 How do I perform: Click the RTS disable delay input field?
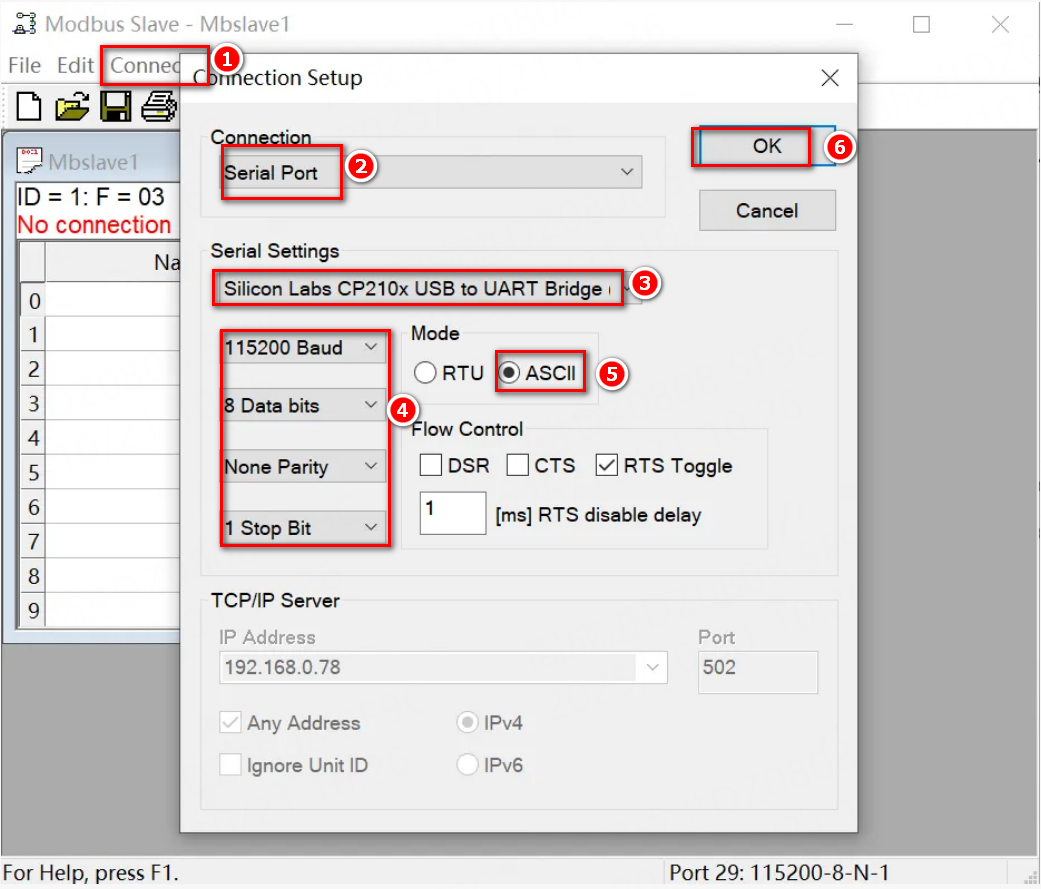pos(452,513)
